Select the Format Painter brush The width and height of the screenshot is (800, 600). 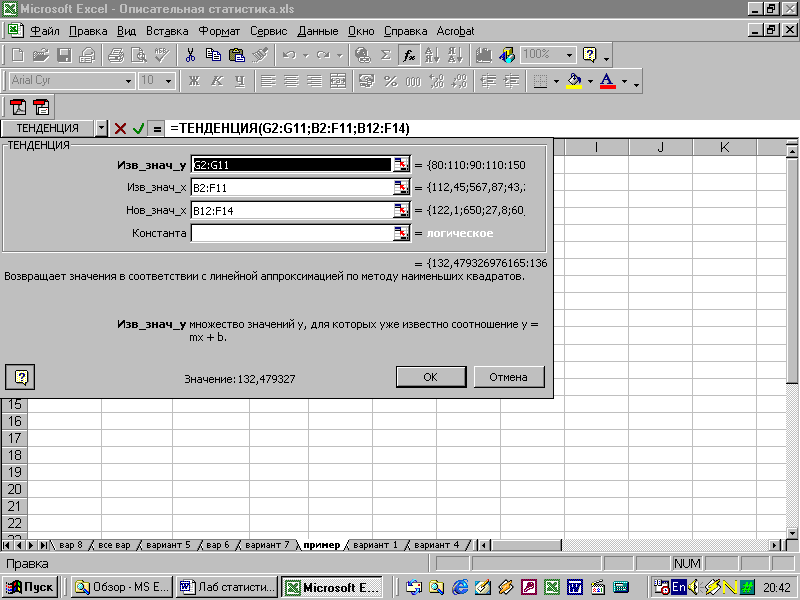(x=260, y=55)
